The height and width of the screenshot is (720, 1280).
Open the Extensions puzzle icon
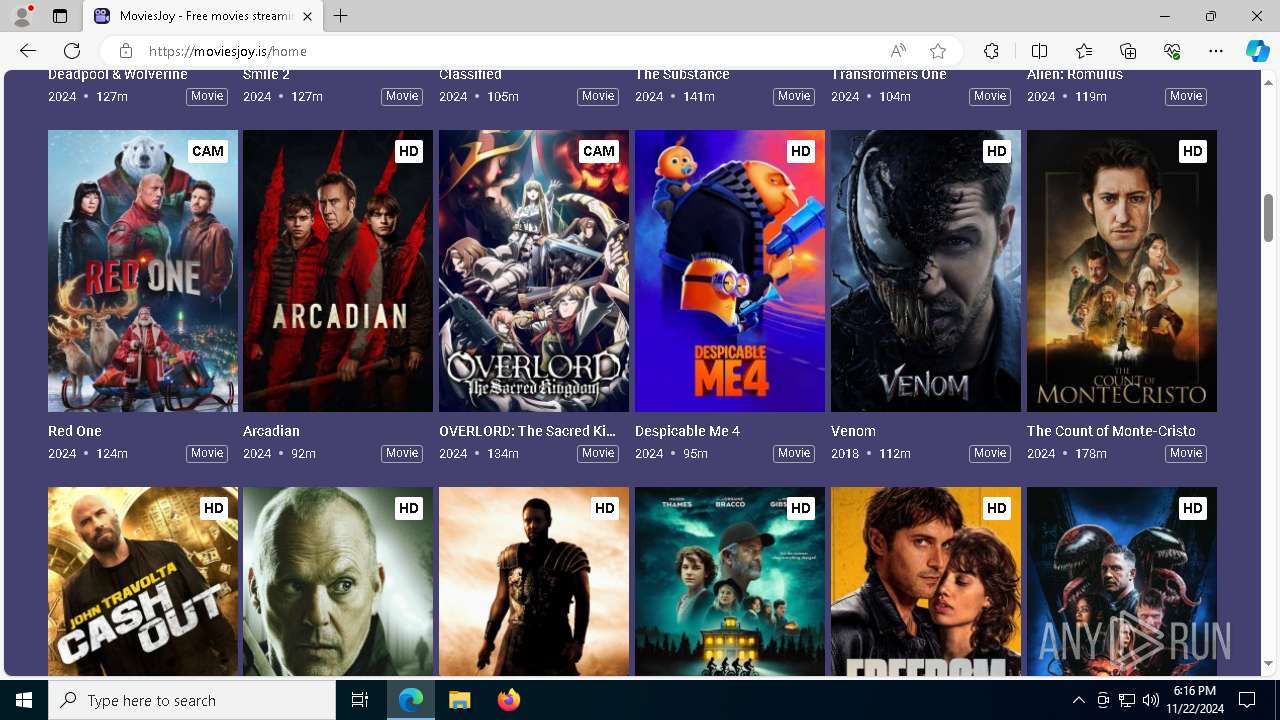pyautogui.click(x=991, y=51)
